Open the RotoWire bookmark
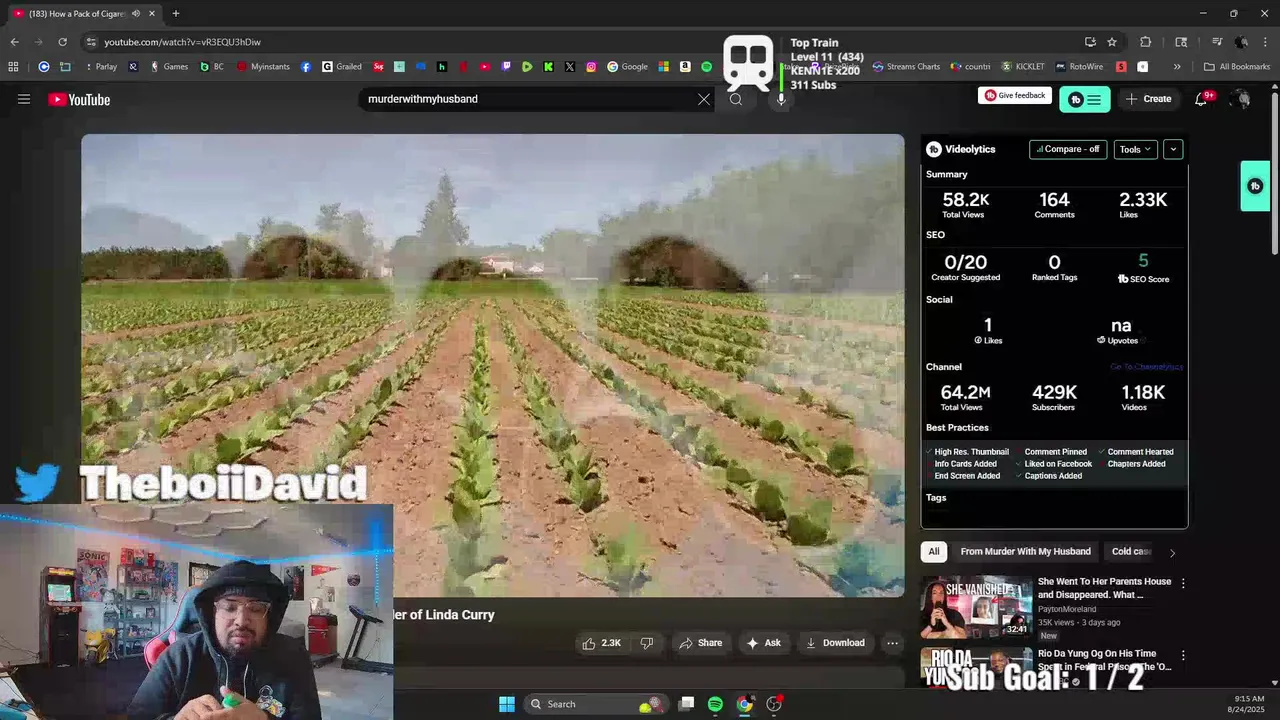The height and width of the screenshot is (720, 1280). (1079, 67)
